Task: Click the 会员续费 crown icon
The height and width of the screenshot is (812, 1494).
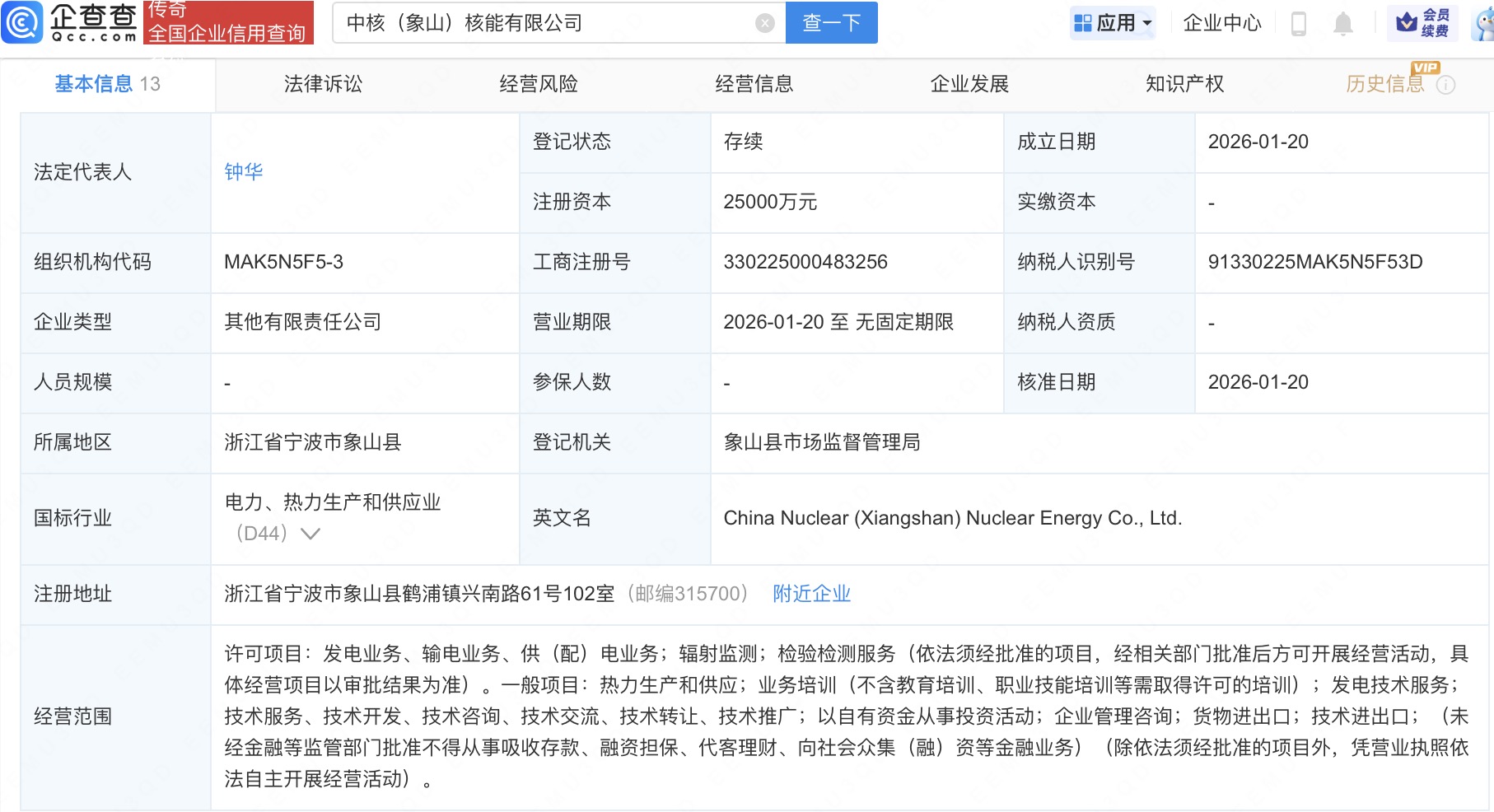Action: click(x=1408, y=23)
